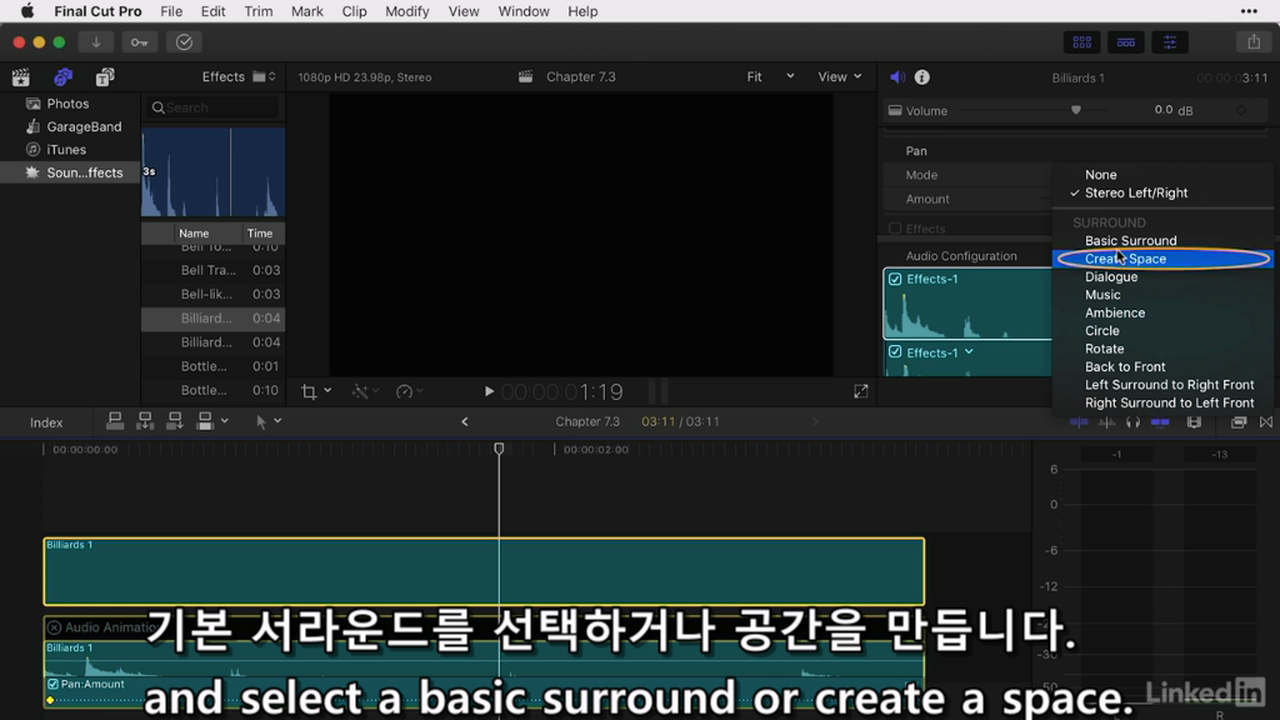Image resolution: width=1280 pixels, height=720 pixels.
Task: Select iTunes in the sidebar
Action: tap(66, 150)
